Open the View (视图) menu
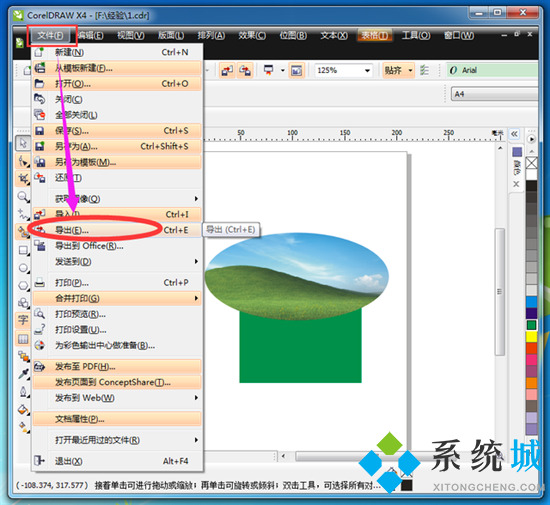The image size is (550, 505). (x=131, y=35)
